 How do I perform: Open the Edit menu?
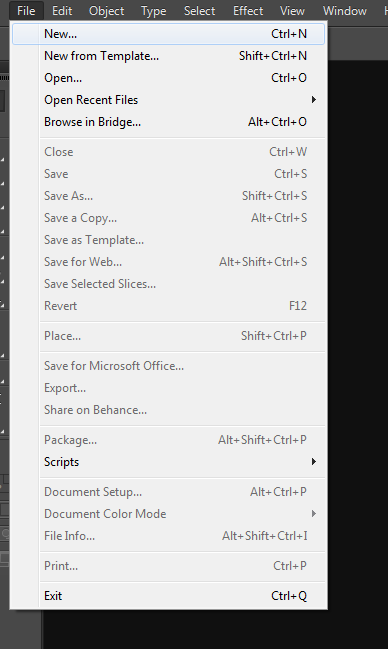coord(62,10)
